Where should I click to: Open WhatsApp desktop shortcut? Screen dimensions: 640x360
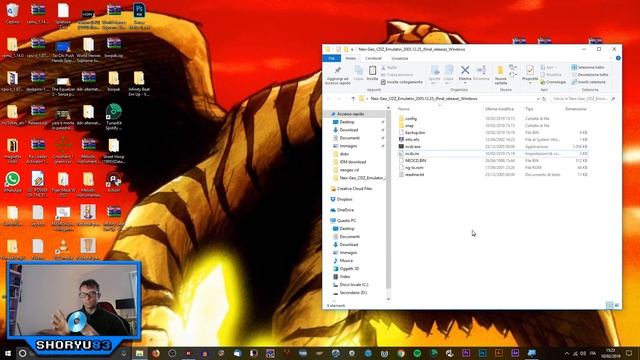tap(13, 182)
